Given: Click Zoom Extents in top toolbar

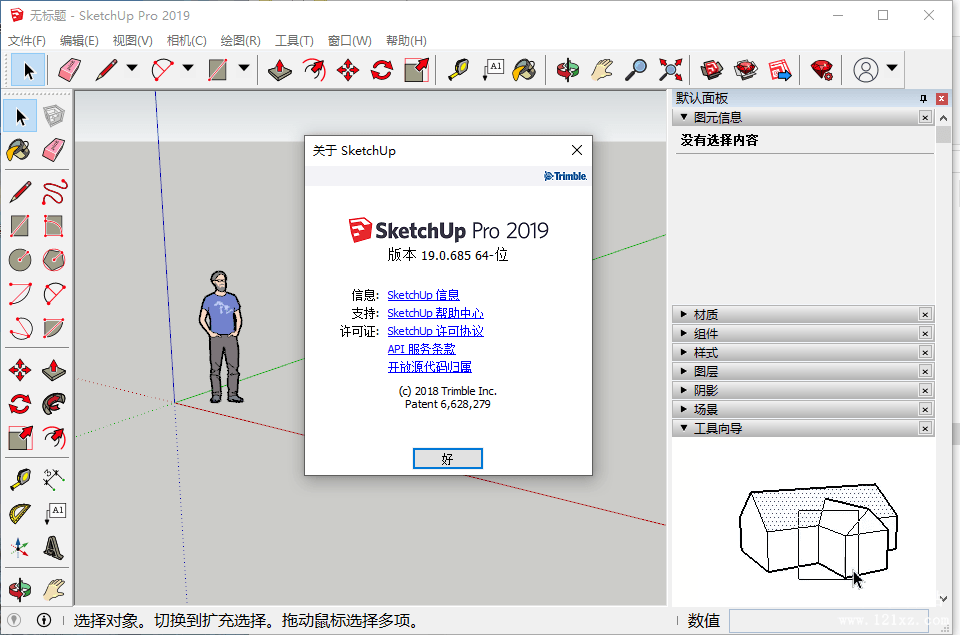Looking at the screenshot, I should click(x=670, y=70).
